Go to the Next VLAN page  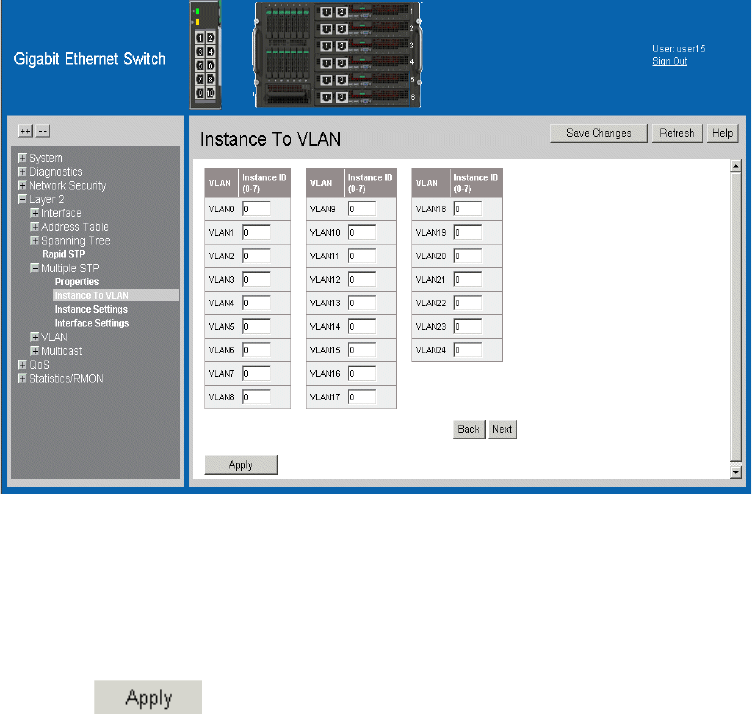502,429
